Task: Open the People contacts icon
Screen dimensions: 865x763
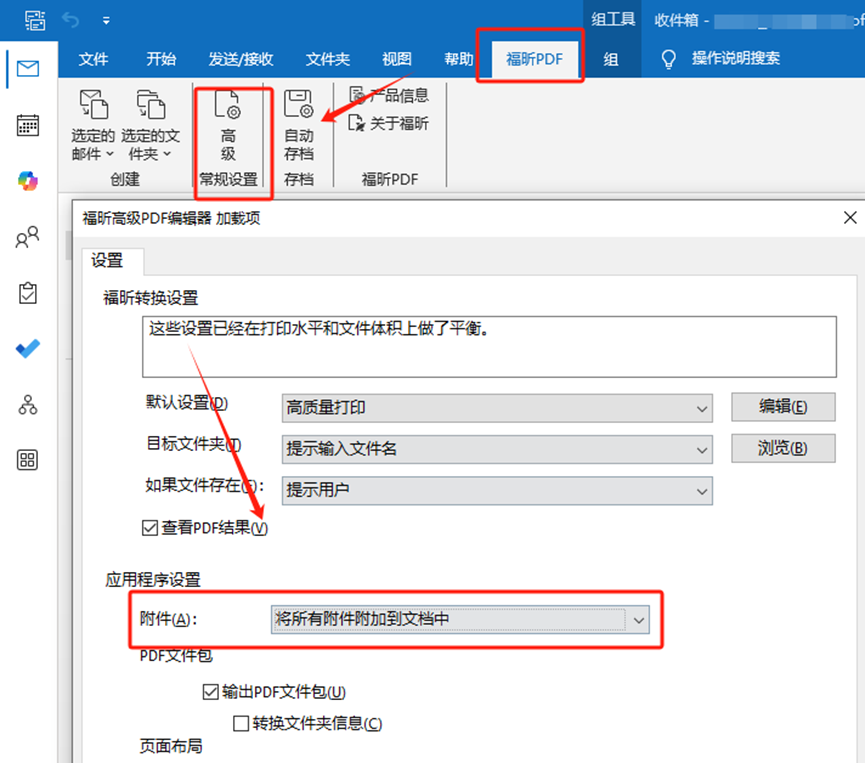Action: (28, 237)
